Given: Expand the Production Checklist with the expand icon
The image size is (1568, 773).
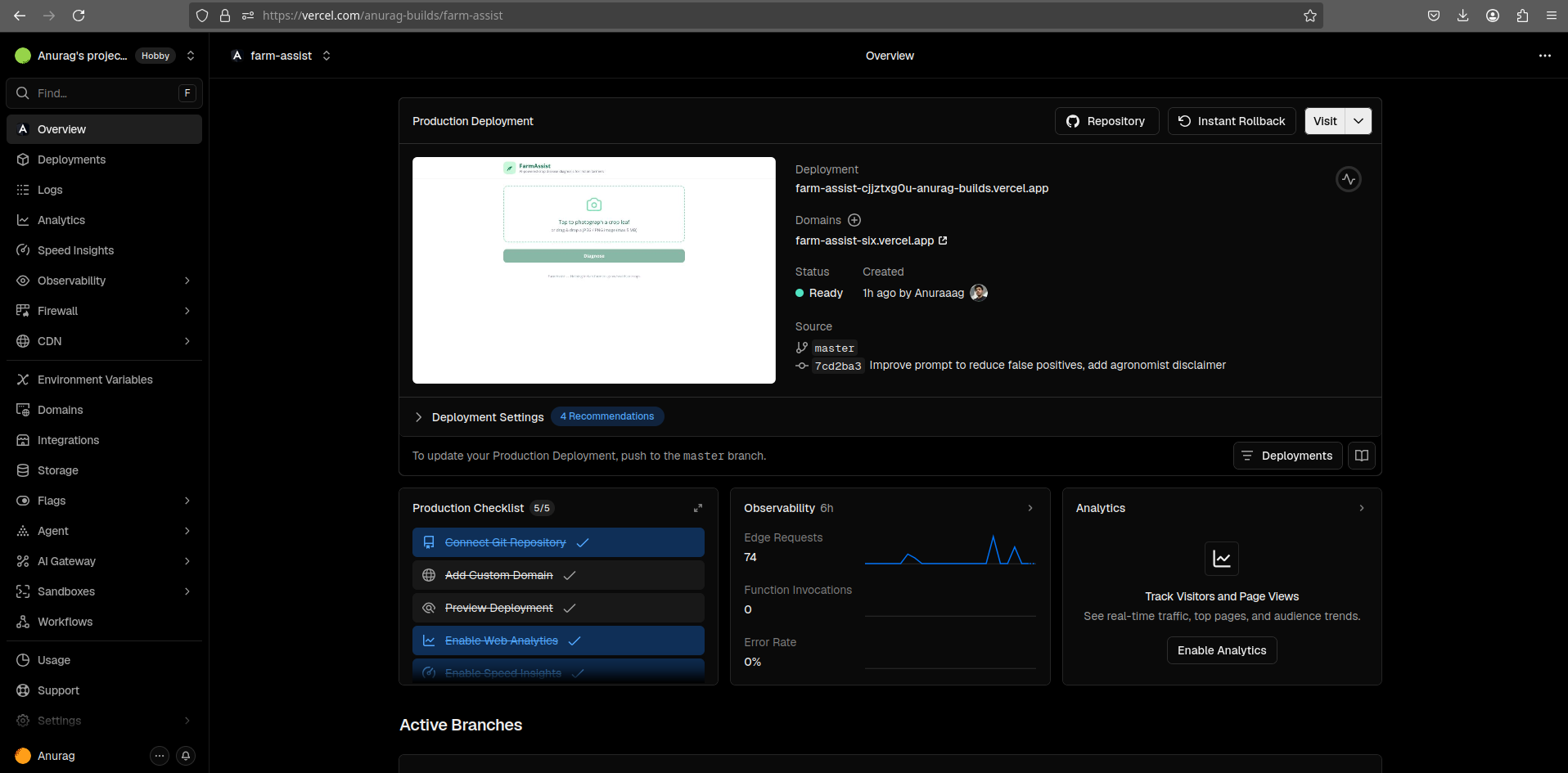Looking at the screenshot, I should (698, 508).
